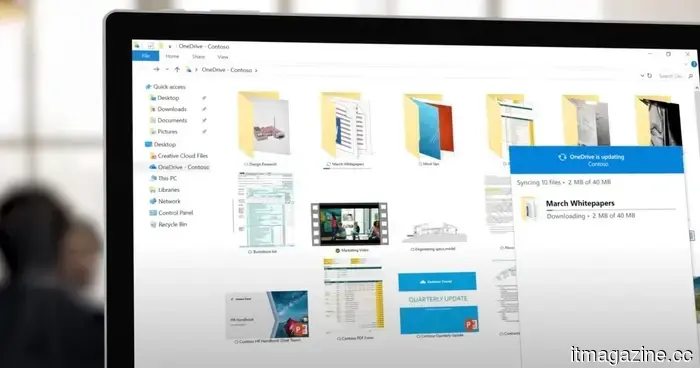700x368 pixels.
Task: Go up one folder level
Action: tap(177, 70)
